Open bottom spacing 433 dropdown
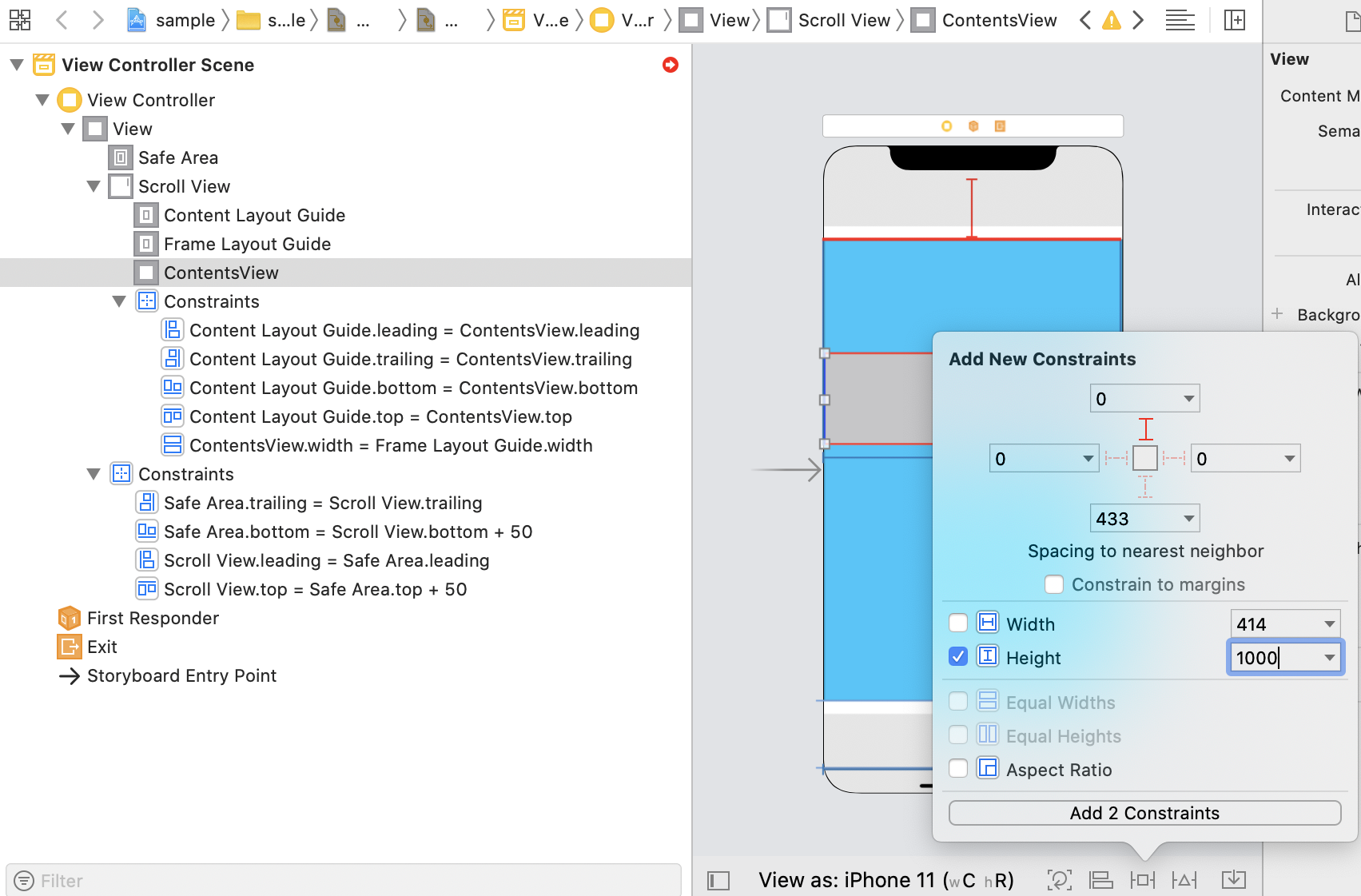 coord(1189,519)
